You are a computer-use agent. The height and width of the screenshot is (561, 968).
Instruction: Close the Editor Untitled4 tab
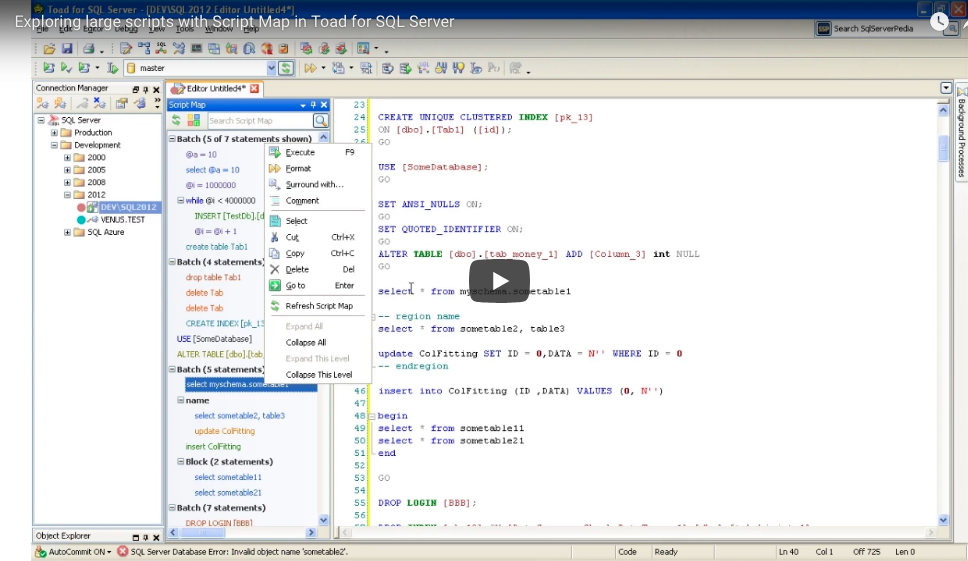[255, 88]
